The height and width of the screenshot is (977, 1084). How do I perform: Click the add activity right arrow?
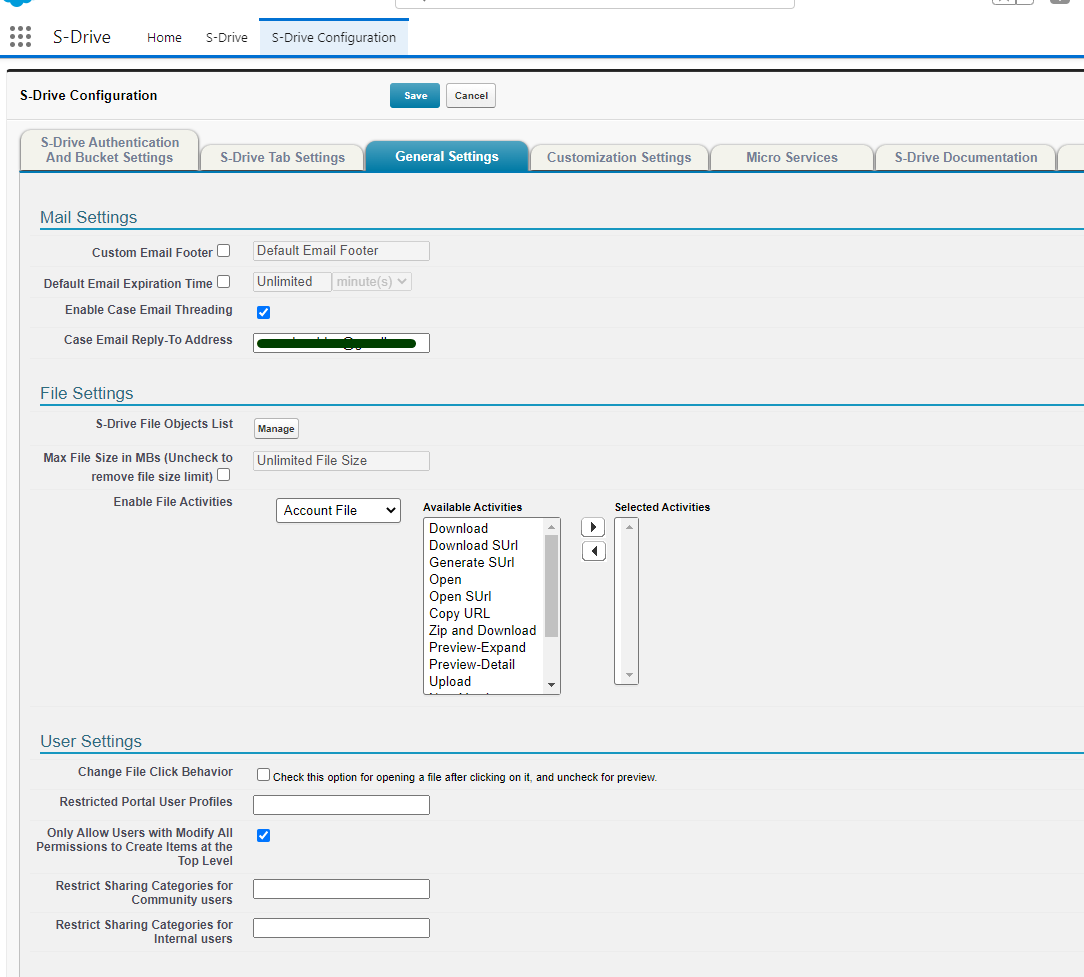[593, 527]
